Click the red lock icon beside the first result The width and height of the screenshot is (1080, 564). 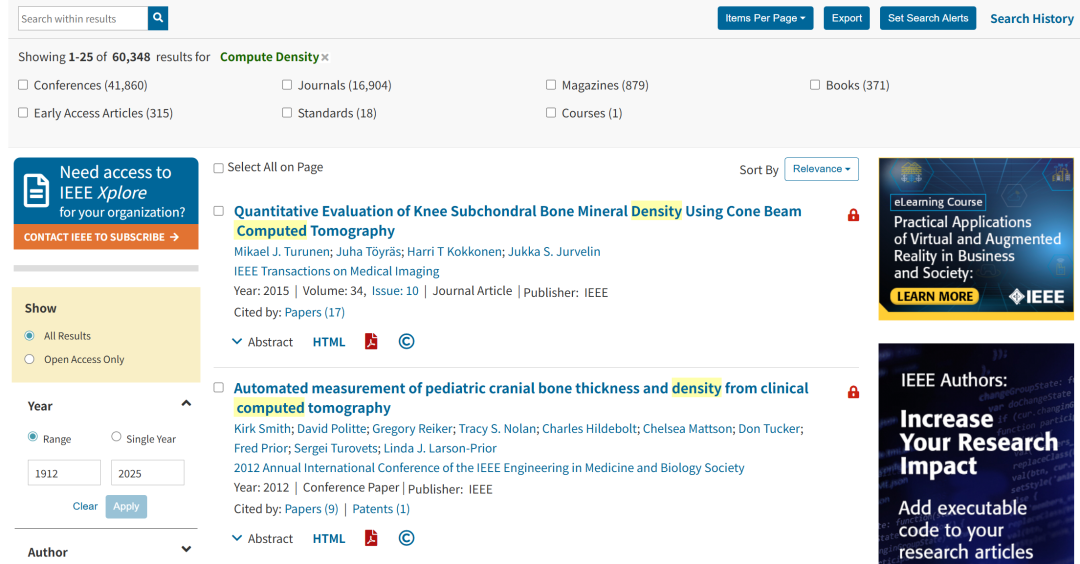(x=853, y=215)
